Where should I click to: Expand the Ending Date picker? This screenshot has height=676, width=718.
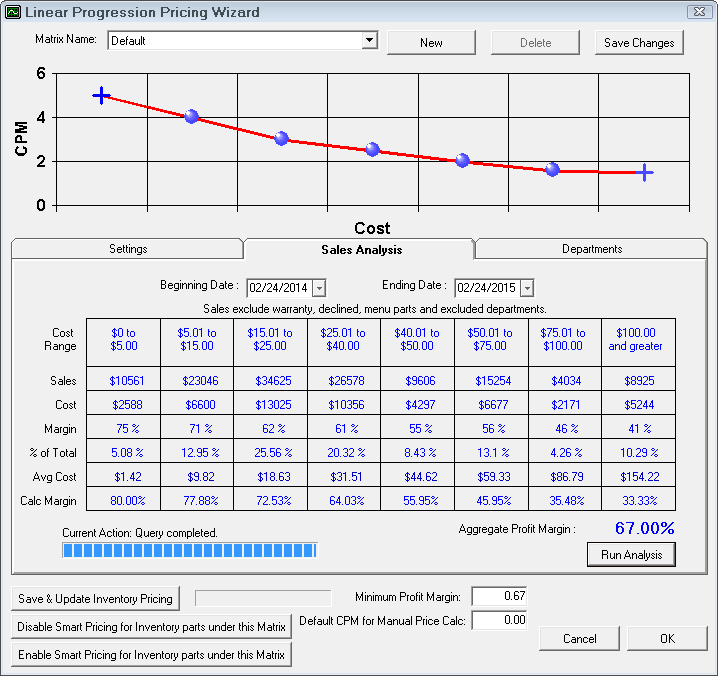(x=527, y=288)
